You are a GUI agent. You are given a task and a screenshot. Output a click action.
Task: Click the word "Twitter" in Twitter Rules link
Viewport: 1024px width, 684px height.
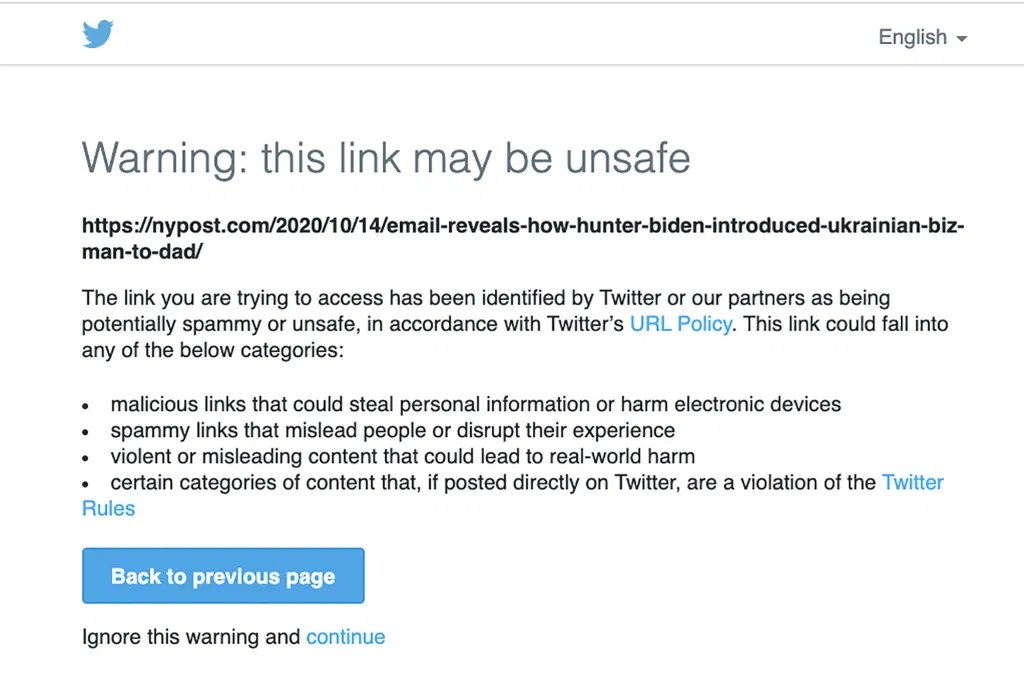coord(912,483)
